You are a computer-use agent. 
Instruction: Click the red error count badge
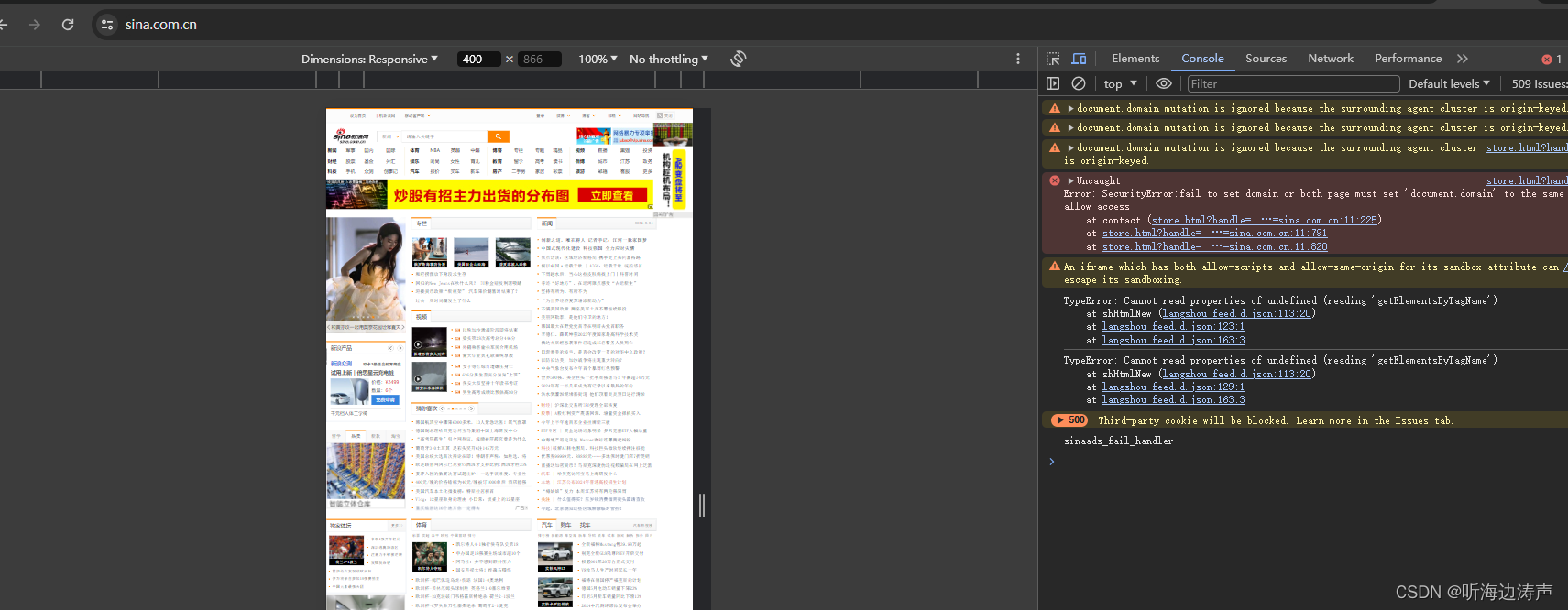[x=1552, y=59]
